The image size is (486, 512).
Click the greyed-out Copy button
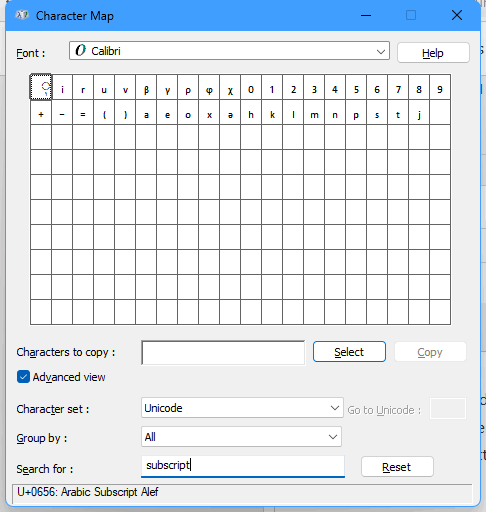pyautogui.click(x=430, y=352)
